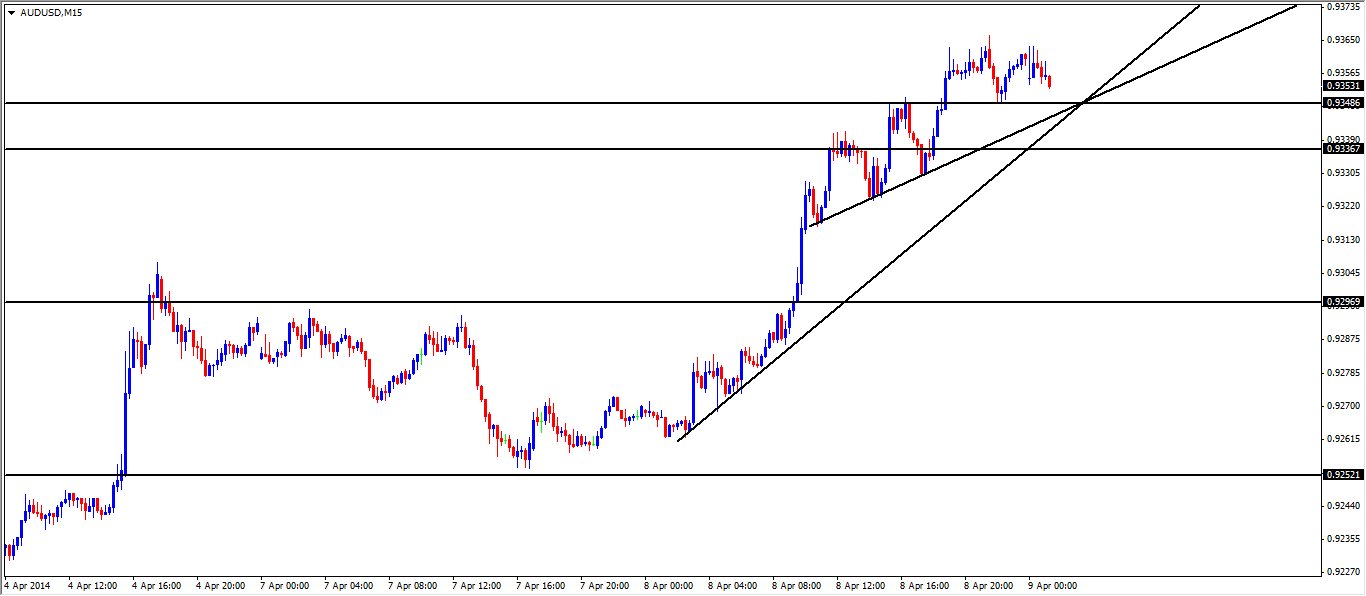Image resolution: width=1366 pixels, height=596 pixels.
Task: Click 0.93735 on the price scale
Action: point(1342,6)
